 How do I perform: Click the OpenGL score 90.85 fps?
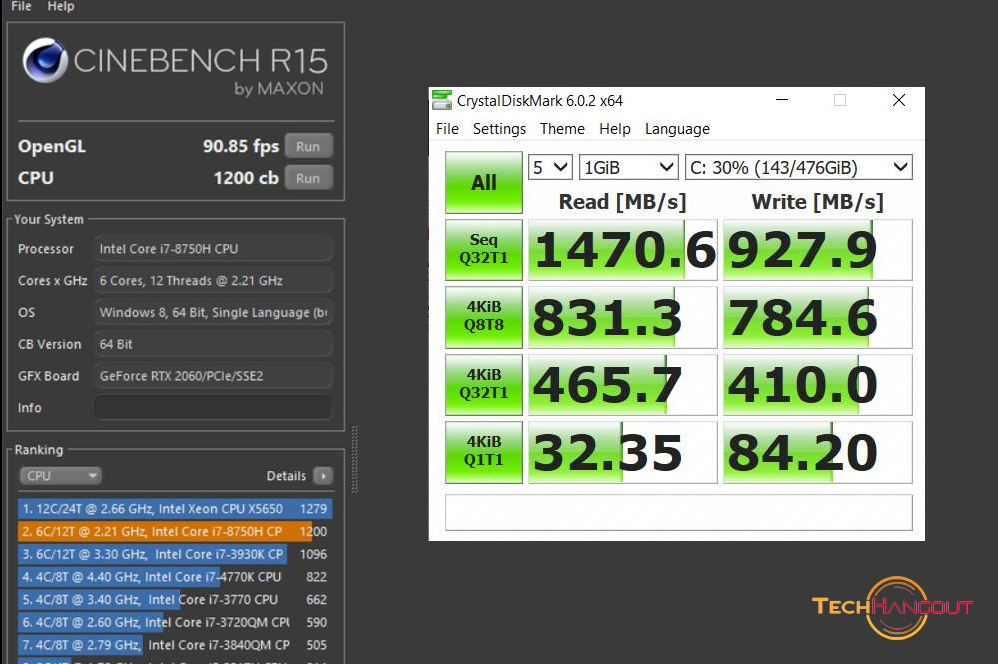tap(241, 146)
